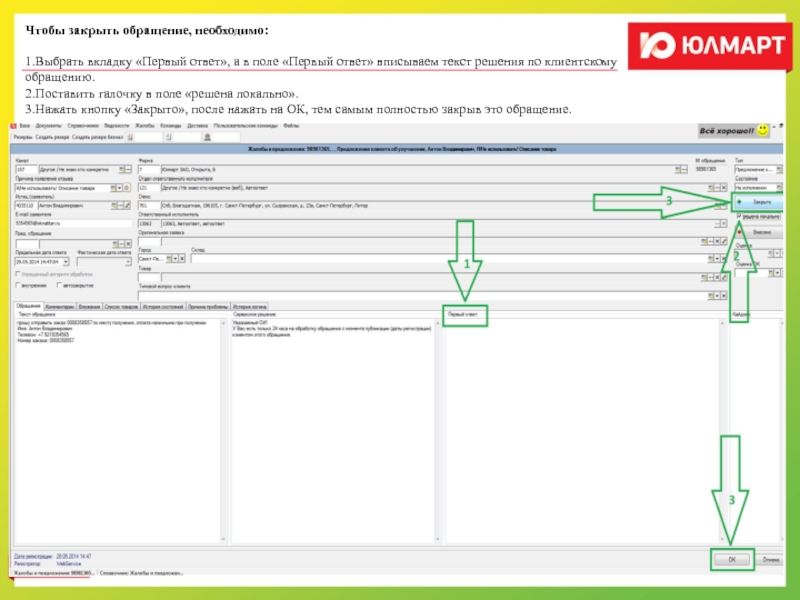Screen dimensions: 800x600
Task: Open the Пользовательские команды menu
Action: [x=245, y=126]
